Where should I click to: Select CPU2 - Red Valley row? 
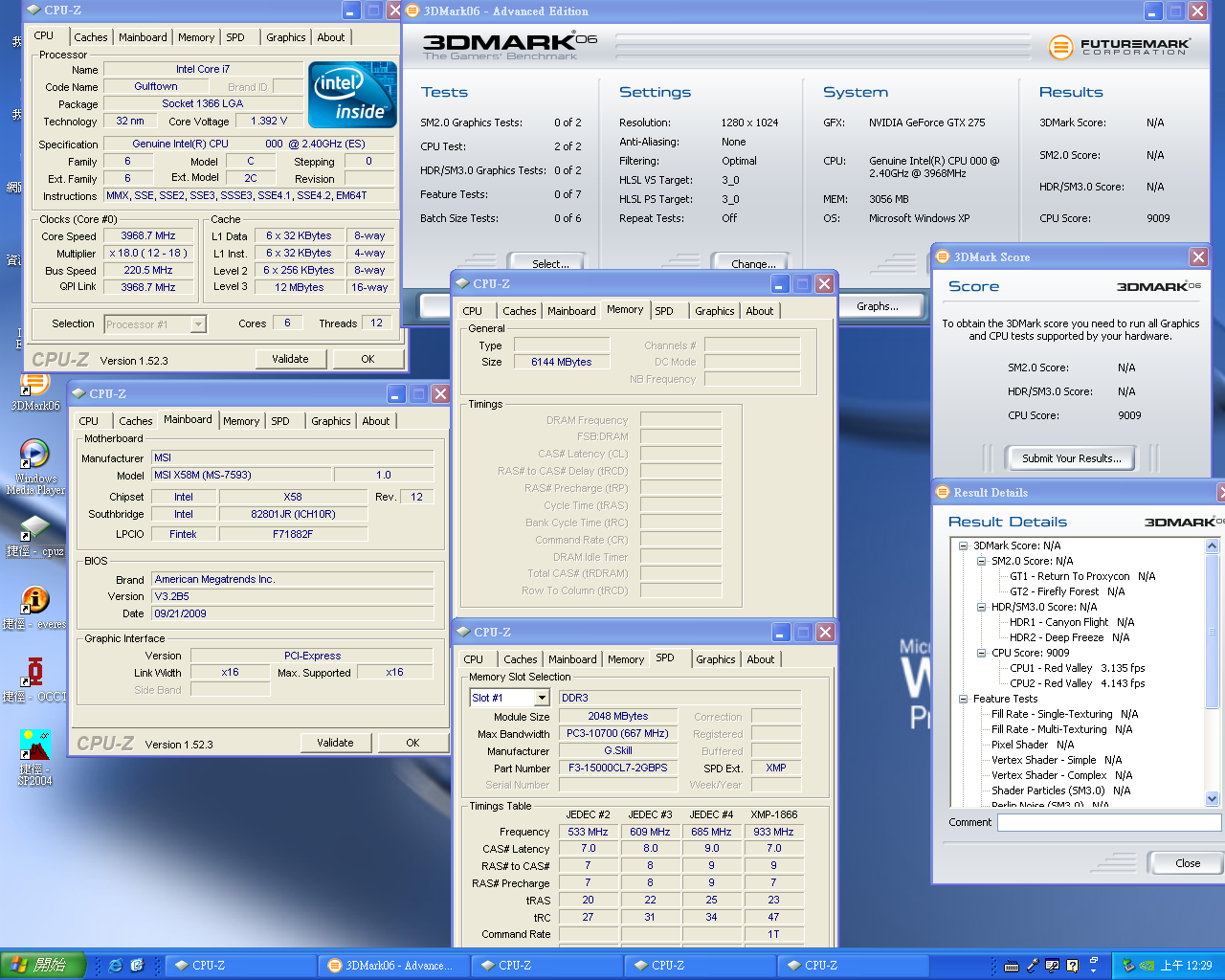(1078, 683)
